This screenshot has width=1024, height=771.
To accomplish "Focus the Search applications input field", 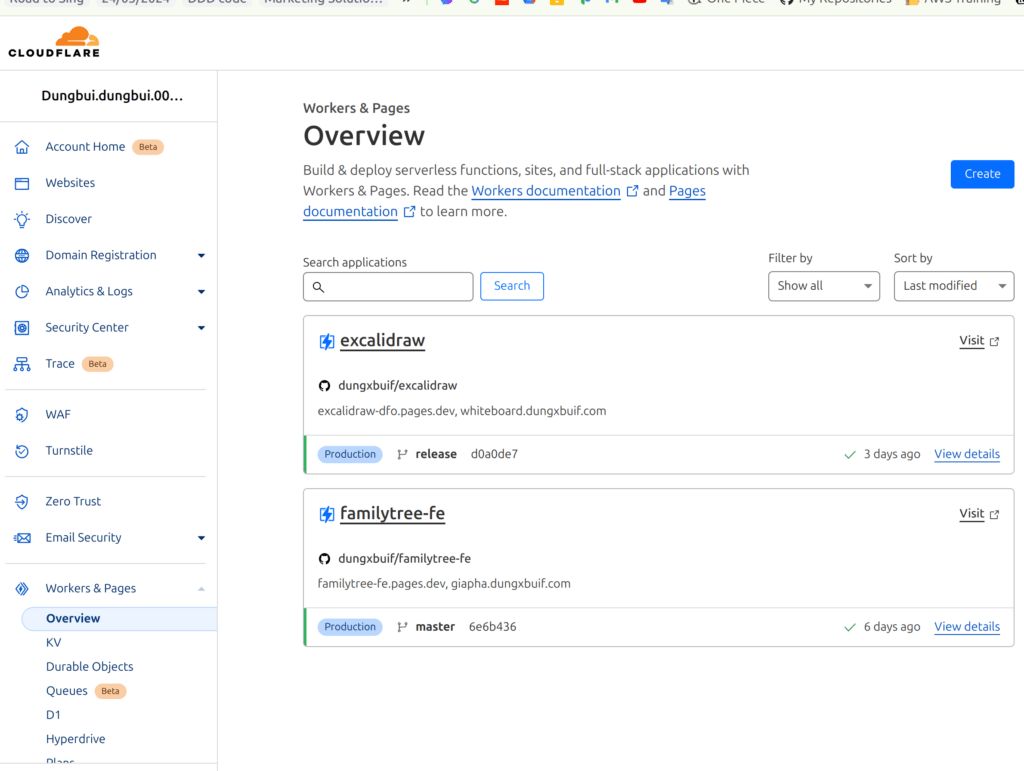I will (x=388, y=287).
